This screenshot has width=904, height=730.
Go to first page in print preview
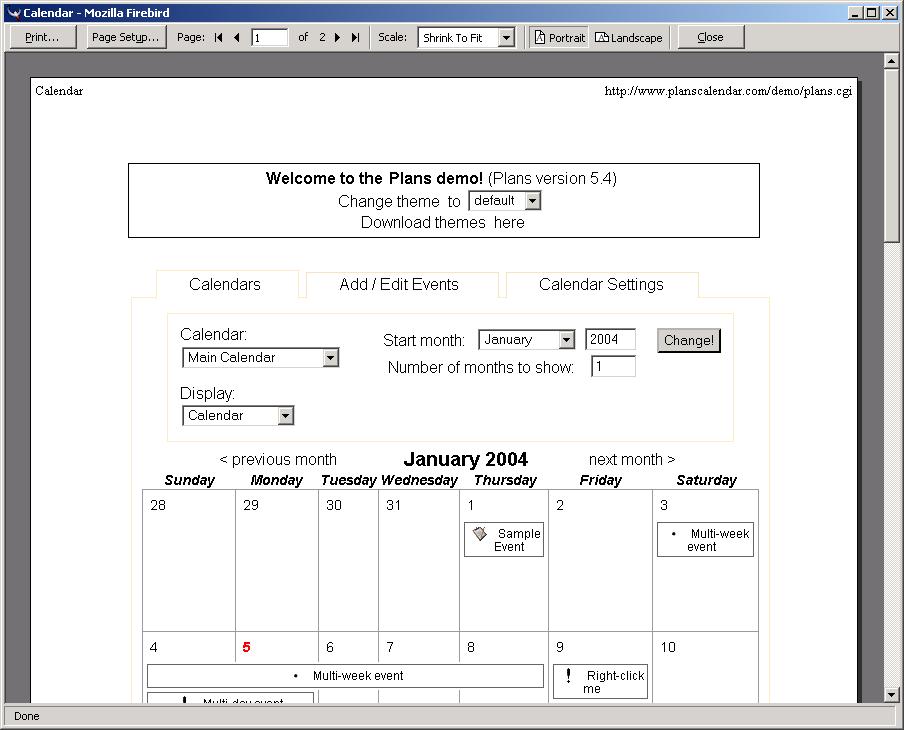[219, 37]
